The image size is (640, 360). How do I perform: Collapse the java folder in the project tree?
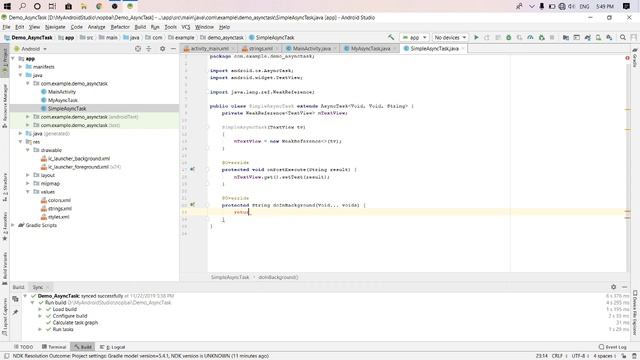20,75
